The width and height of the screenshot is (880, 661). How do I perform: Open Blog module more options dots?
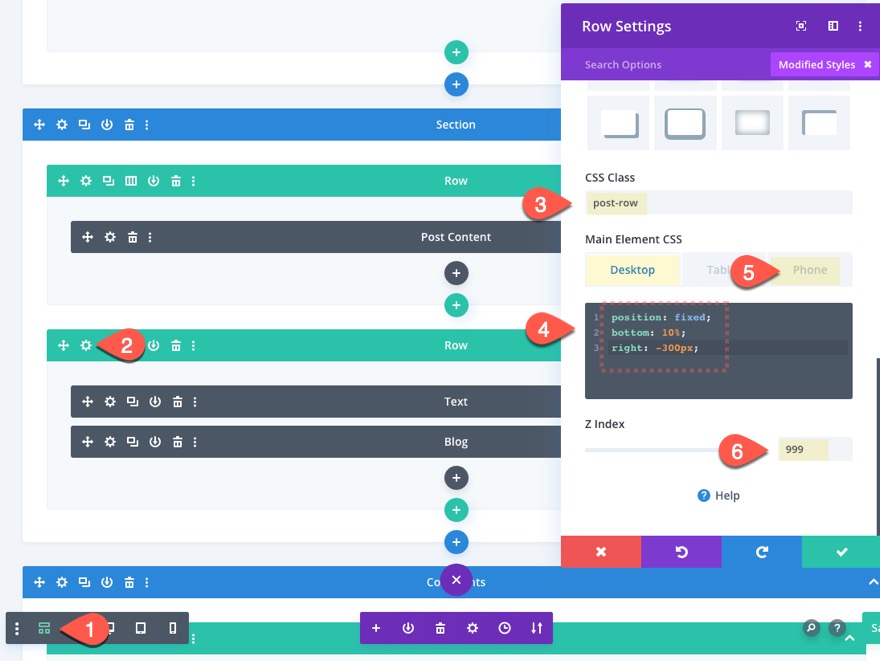pyautogui.click(x=195, y=442)
